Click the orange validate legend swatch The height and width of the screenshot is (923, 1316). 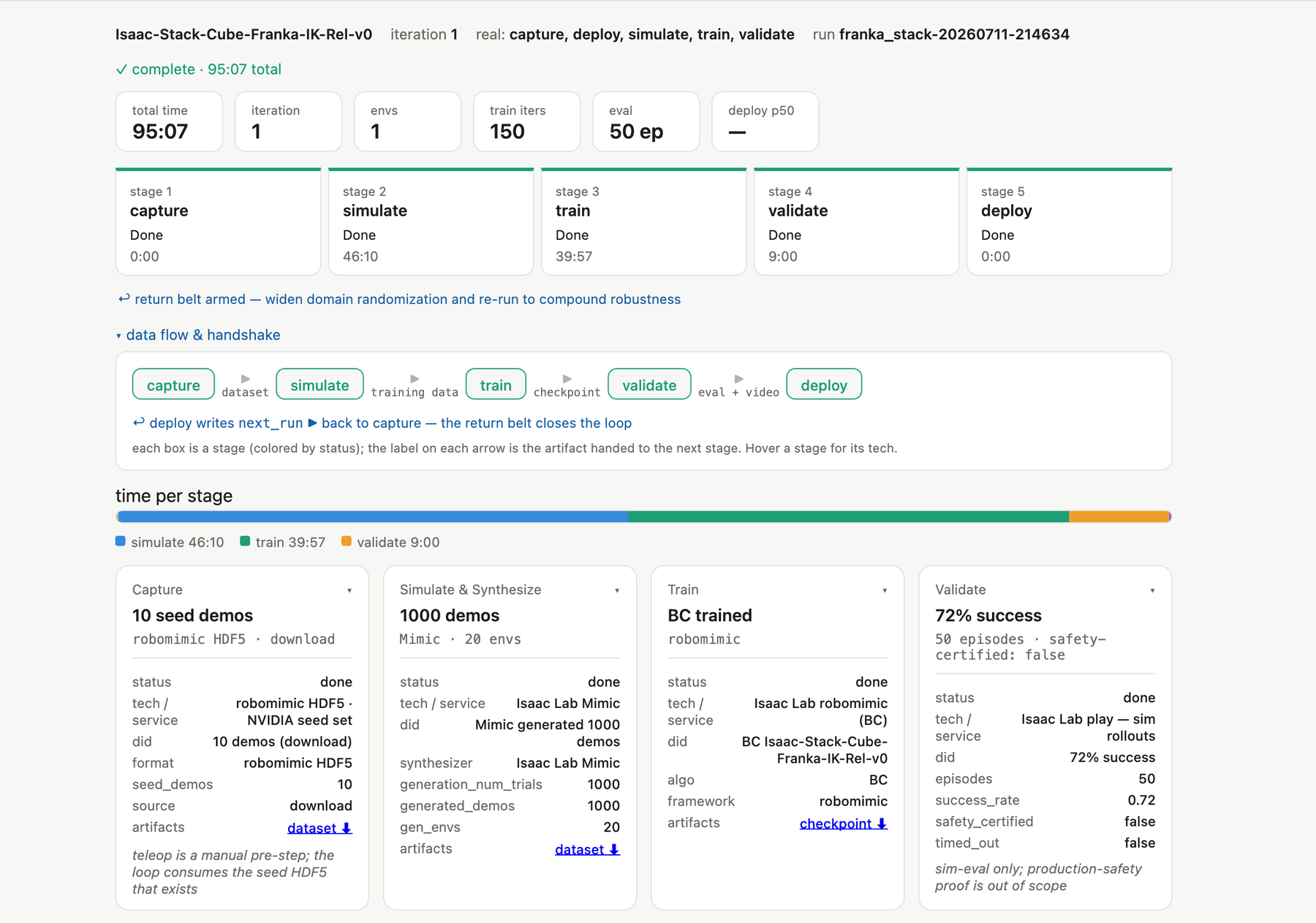tap(347, 541)
